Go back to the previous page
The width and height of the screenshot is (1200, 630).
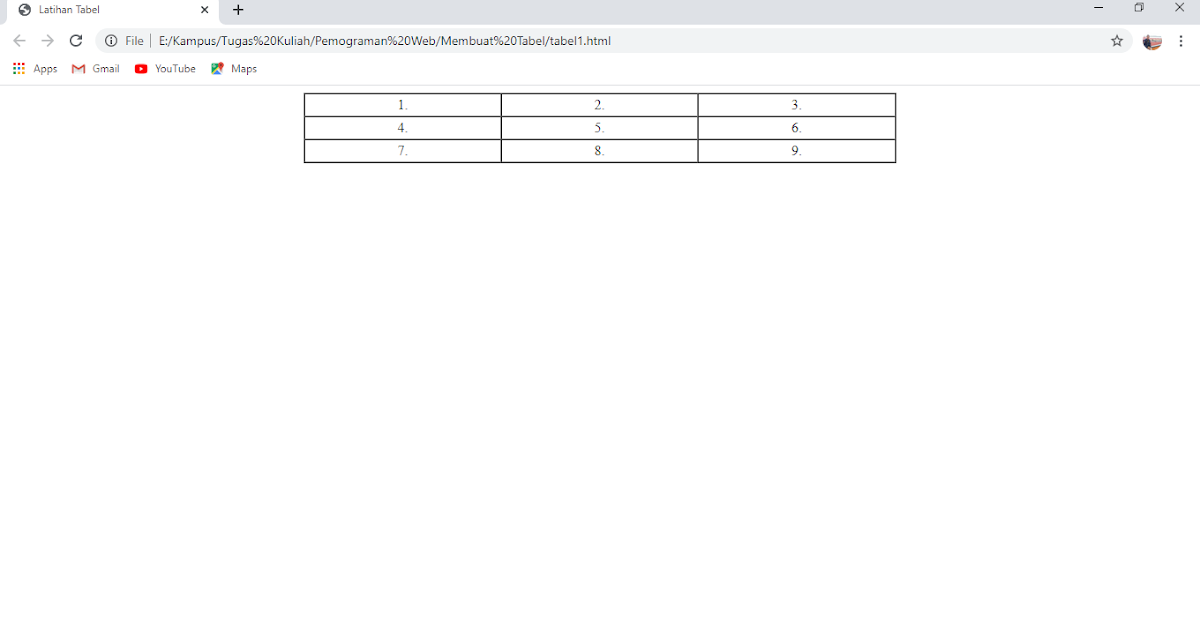(19, 41)
